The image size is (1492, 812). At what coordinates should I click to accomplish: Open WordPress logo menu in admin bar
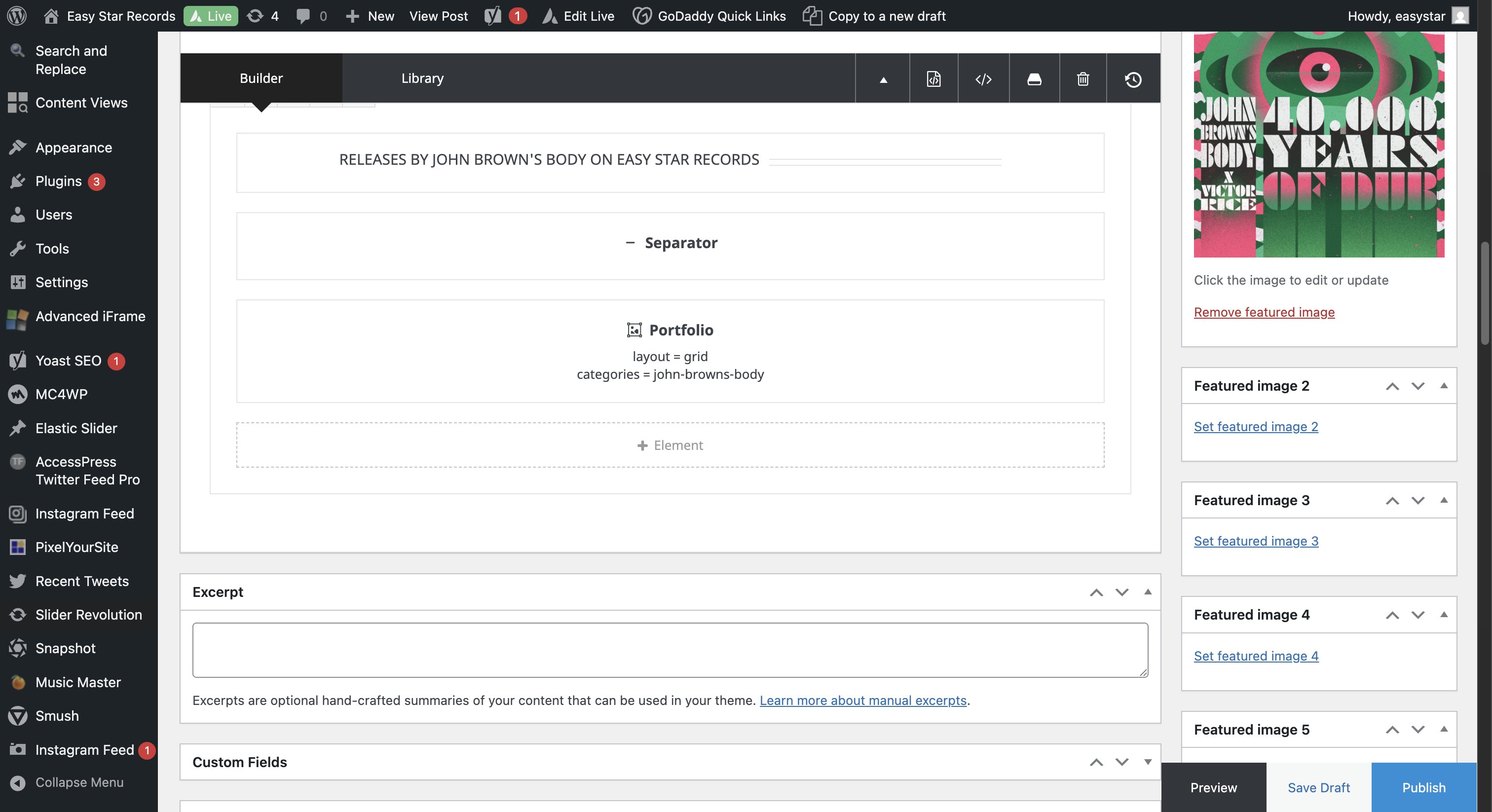[x=17, y=16]
